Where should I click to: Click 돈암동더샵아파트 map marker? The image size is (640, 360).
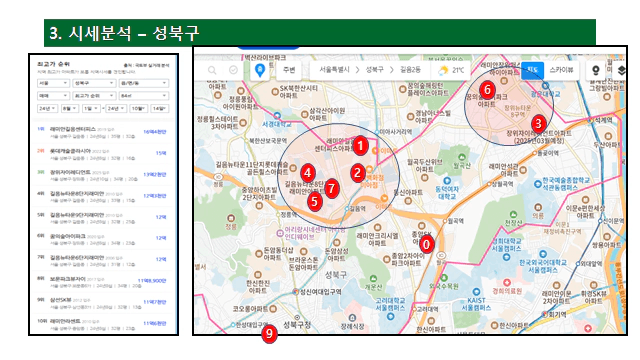click(x=259, y=253)
